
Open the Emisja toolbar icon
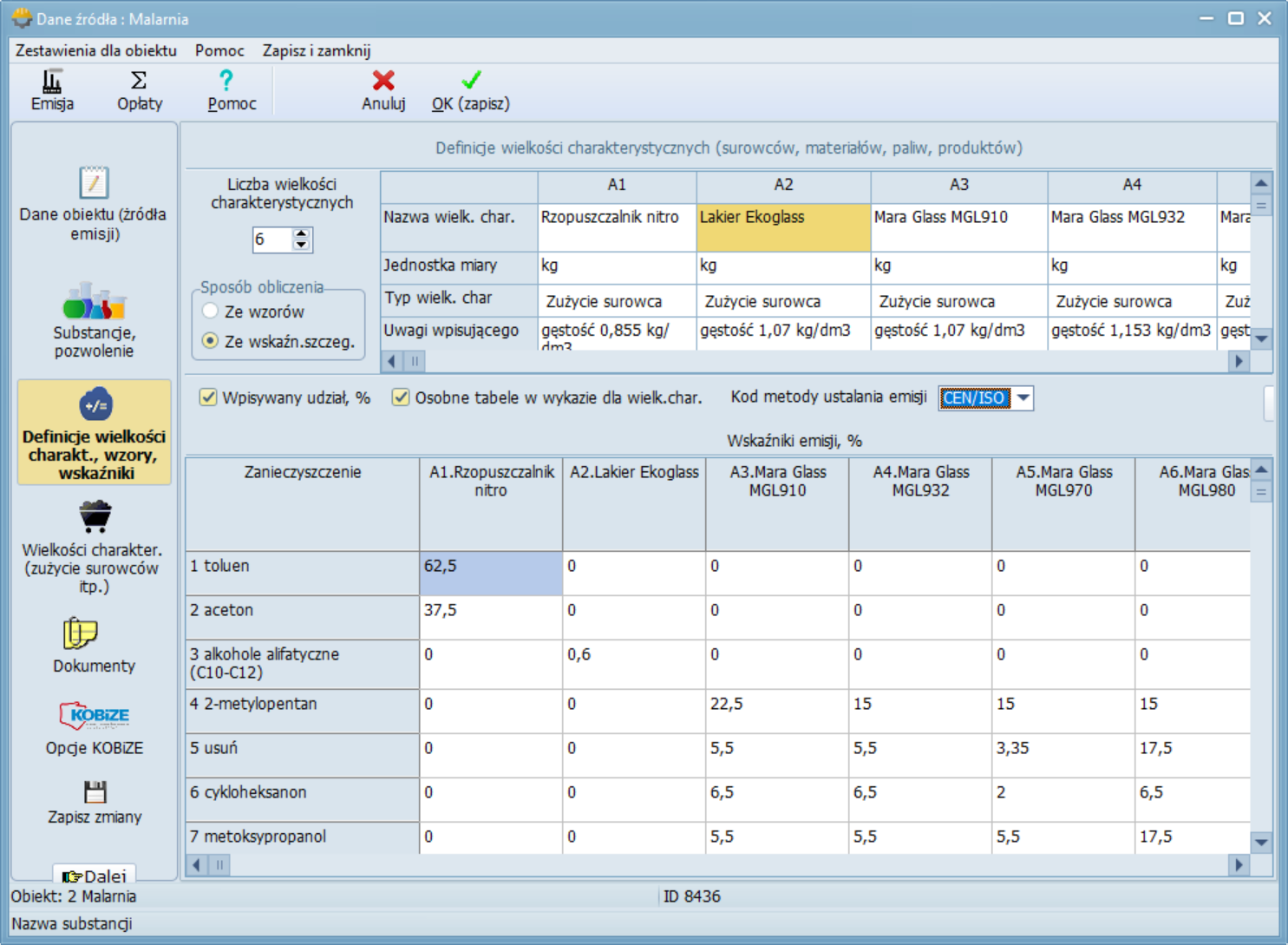point(52,90)
